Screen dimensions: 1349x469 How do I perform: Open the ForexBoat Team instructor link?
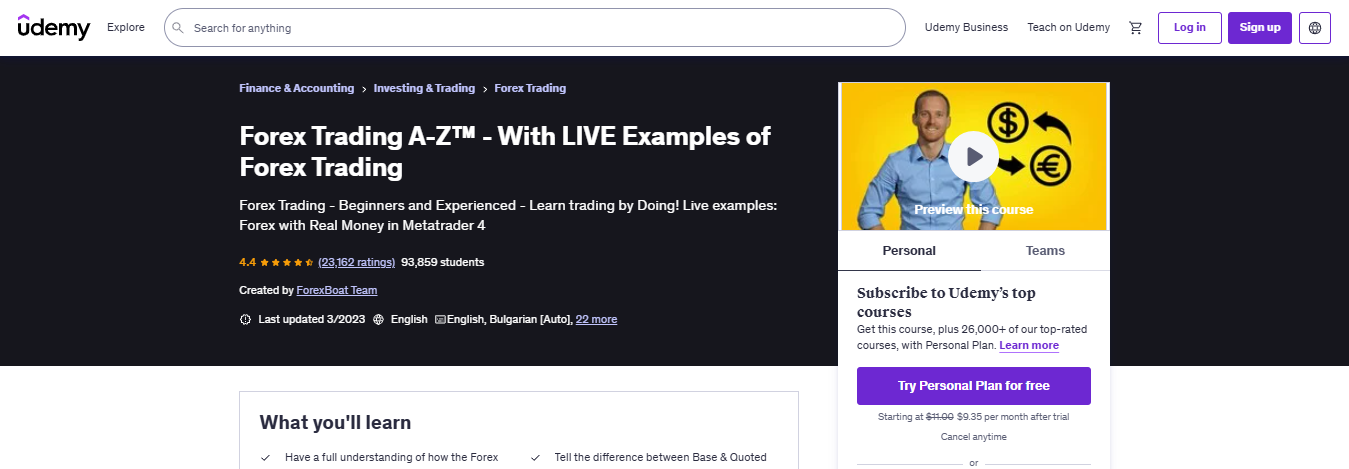tap(337, 290)
